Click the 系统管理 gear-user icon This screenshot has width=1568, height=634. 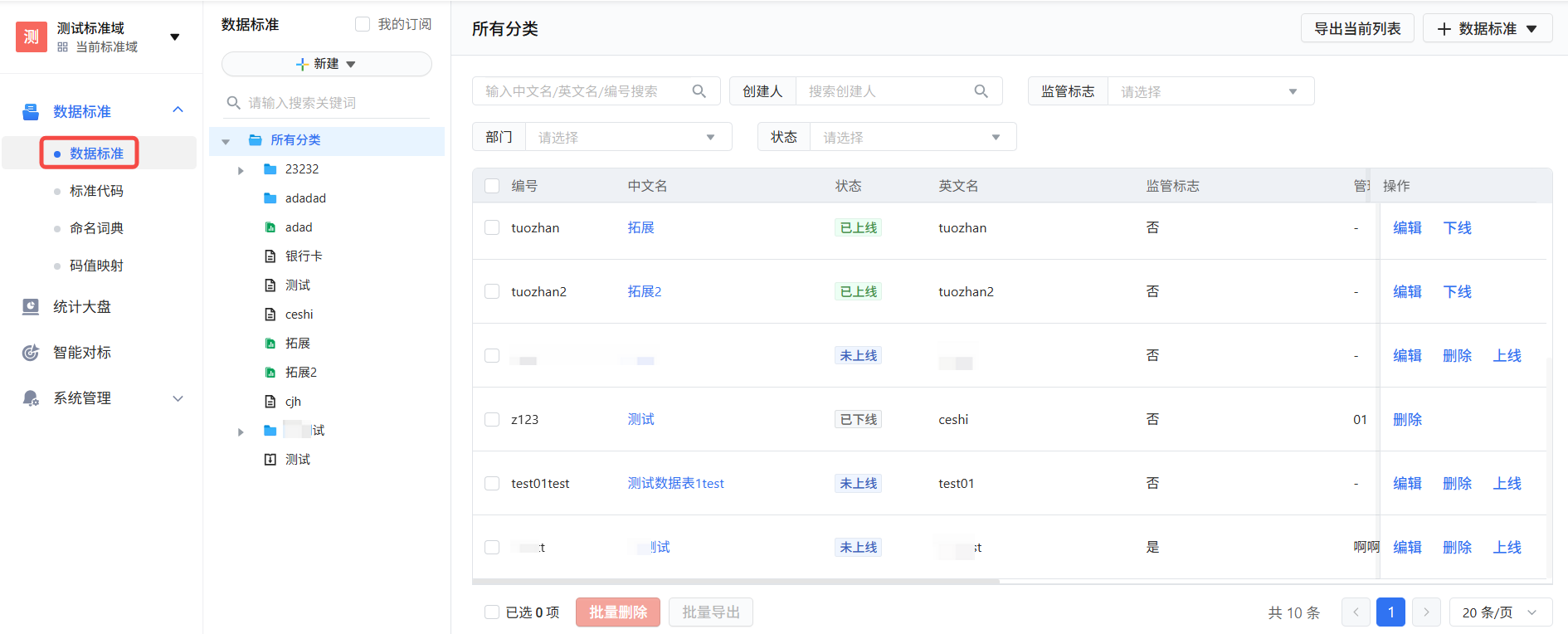pos(31,398)
